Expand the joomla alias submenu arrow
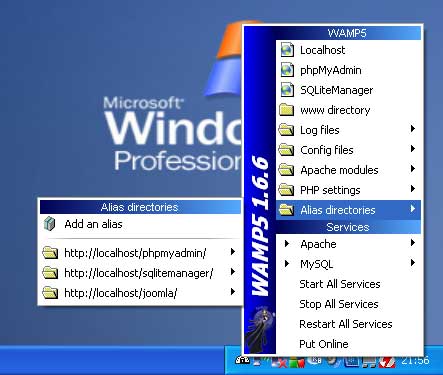443x375 pixels. 233,292
